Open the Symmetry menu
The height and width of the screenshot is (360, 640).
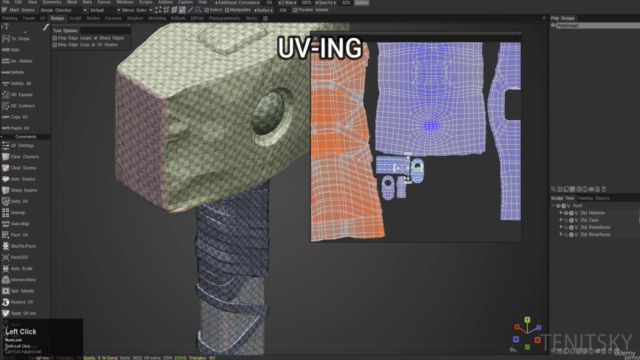(52, 2)
